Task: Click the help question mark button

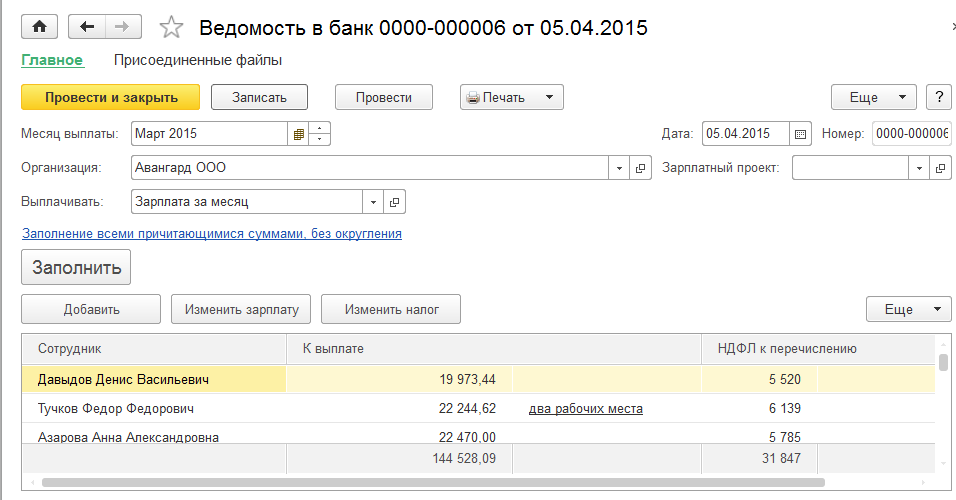Action: pyautogui.click(x=938, y=97)
